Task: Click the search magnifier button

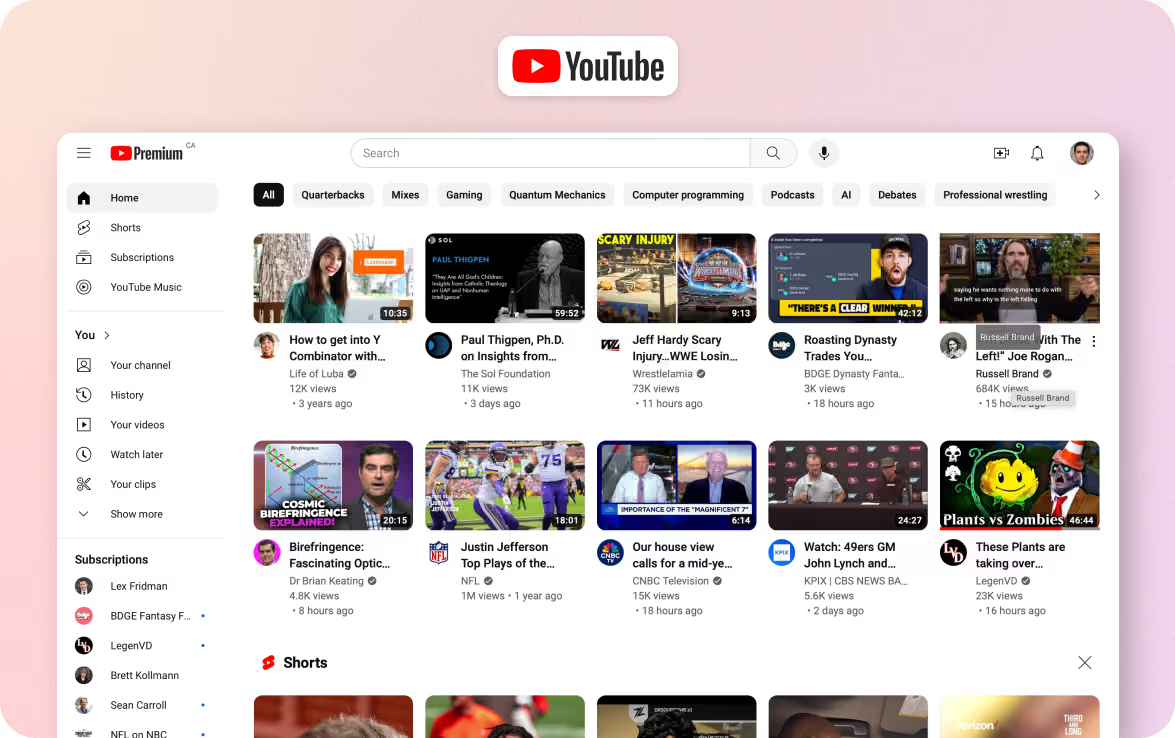Action: coord(773,153)
